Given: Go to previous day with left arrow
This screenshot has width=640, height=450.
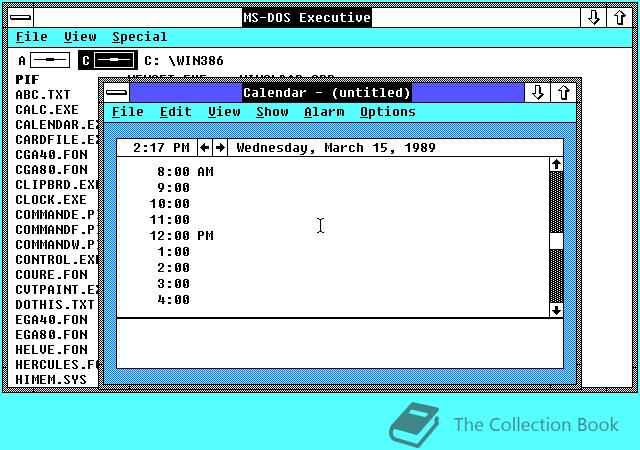Looking at the screenshot, I should [205, 147].
